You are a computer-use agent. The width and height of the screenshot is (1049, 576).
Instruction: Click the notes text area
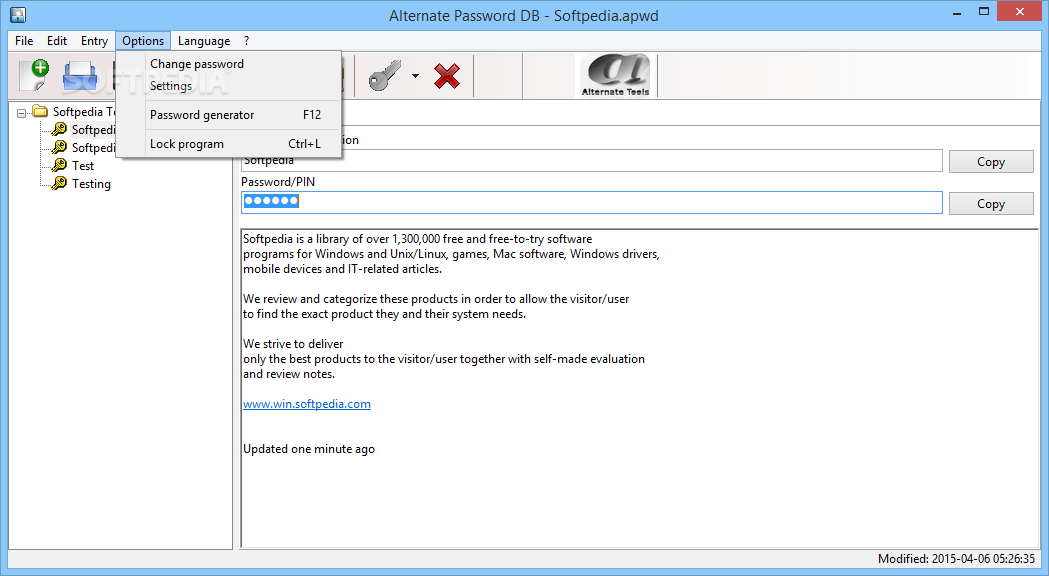[639, 388]
